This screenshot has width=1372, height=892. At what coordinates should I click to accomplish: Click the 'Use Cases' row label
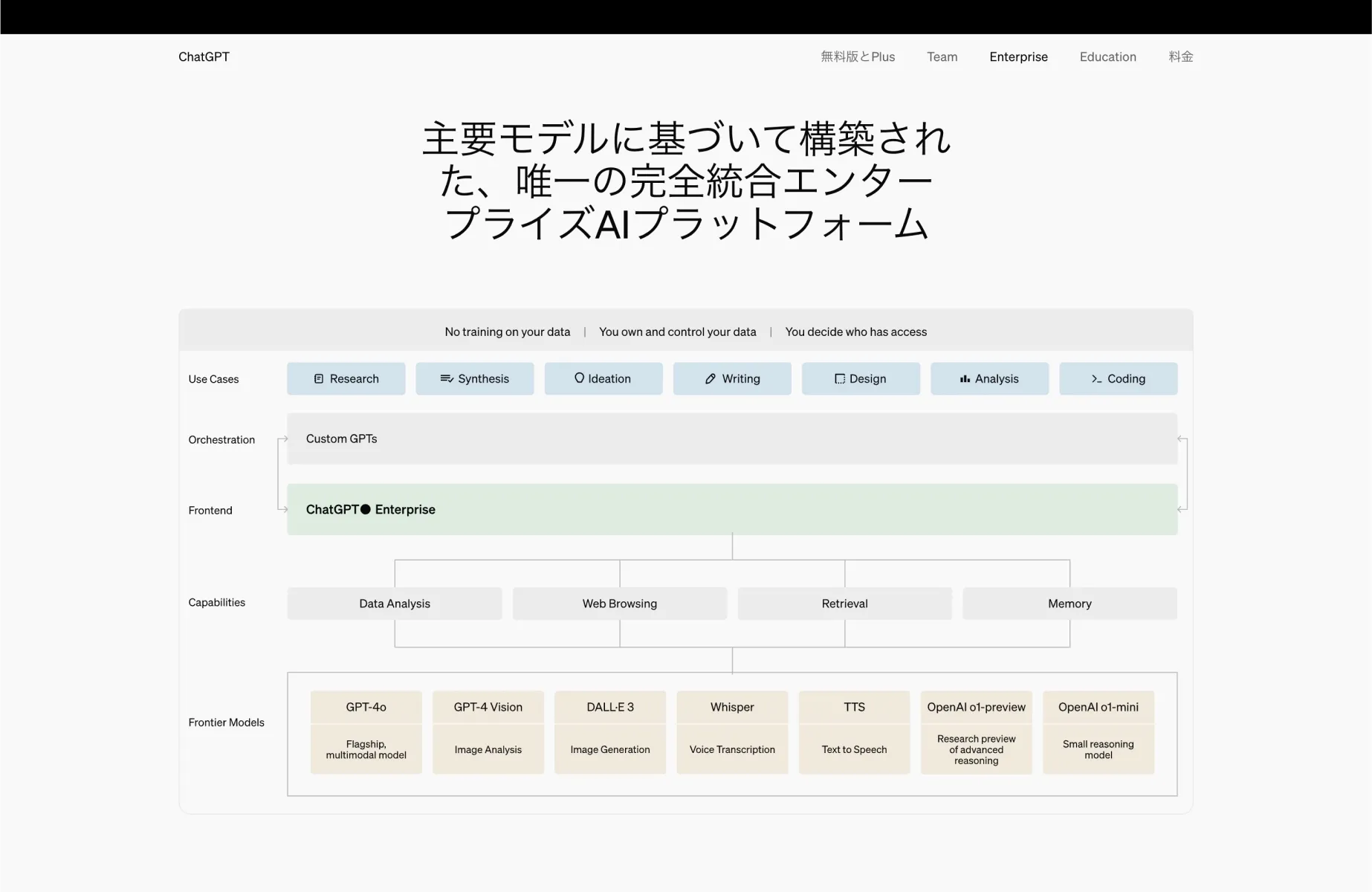point(213,379)
